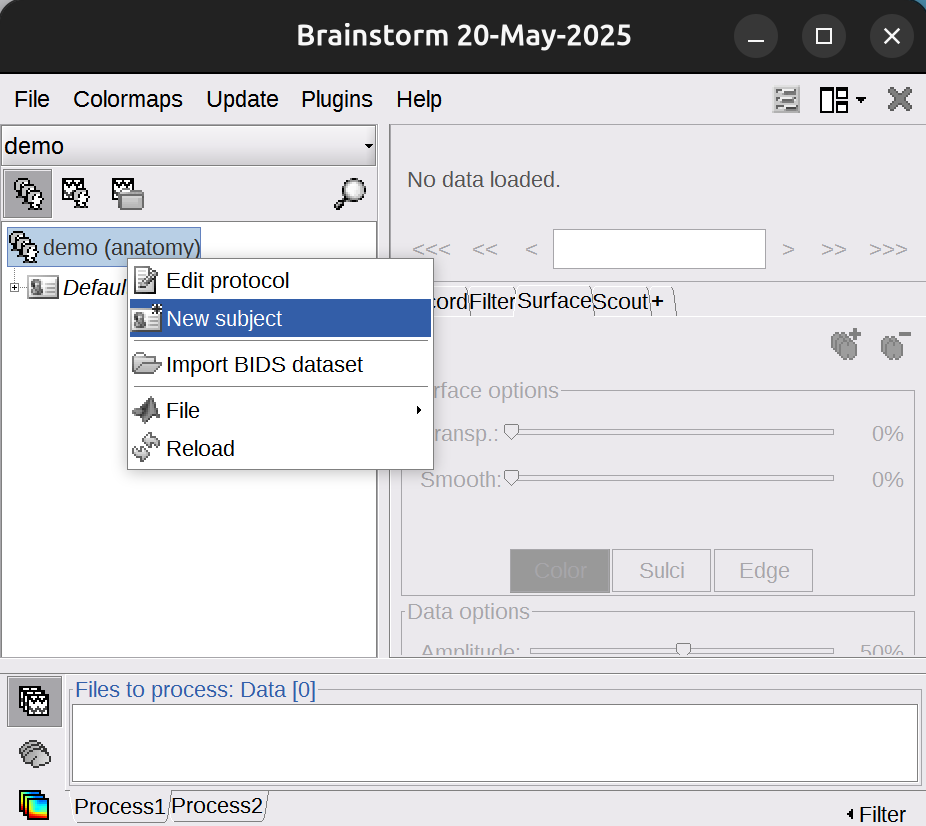Click the demo protocol tree node icon
This screenshot has width=926, height=826.
coord(24,247)
